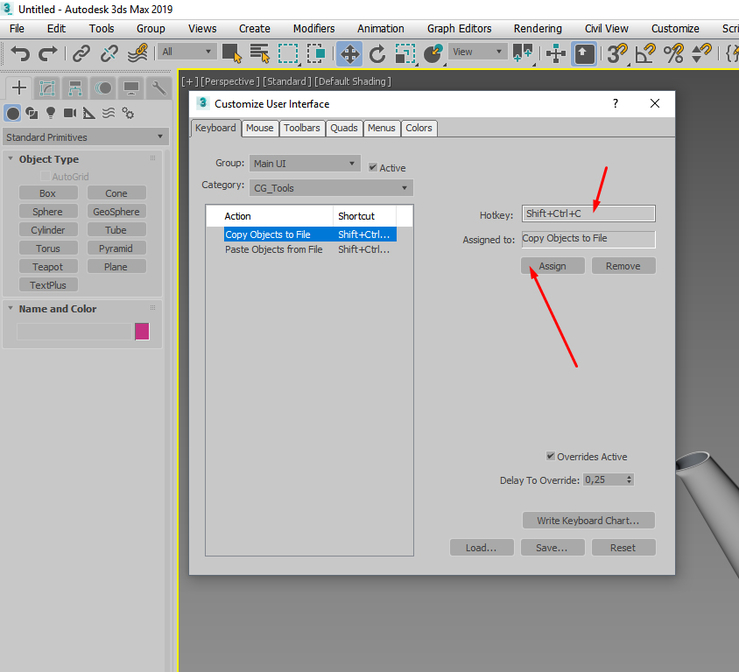Select the Cameras category icon
Screen dimensions: 739x672
click(x=70, y=113)
